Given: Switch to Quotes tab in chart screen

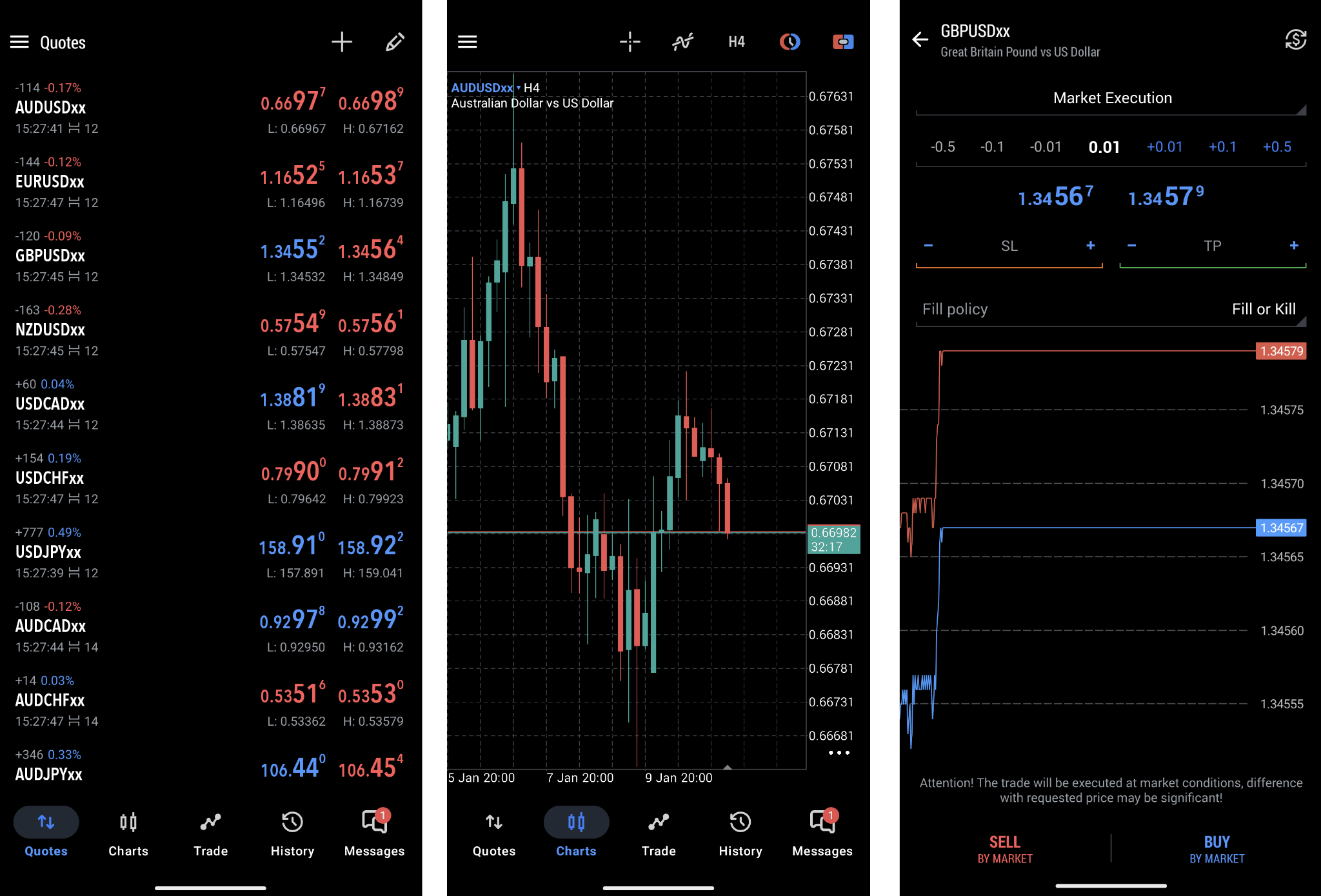Looking at the screenshot, I should click(494, 832).
